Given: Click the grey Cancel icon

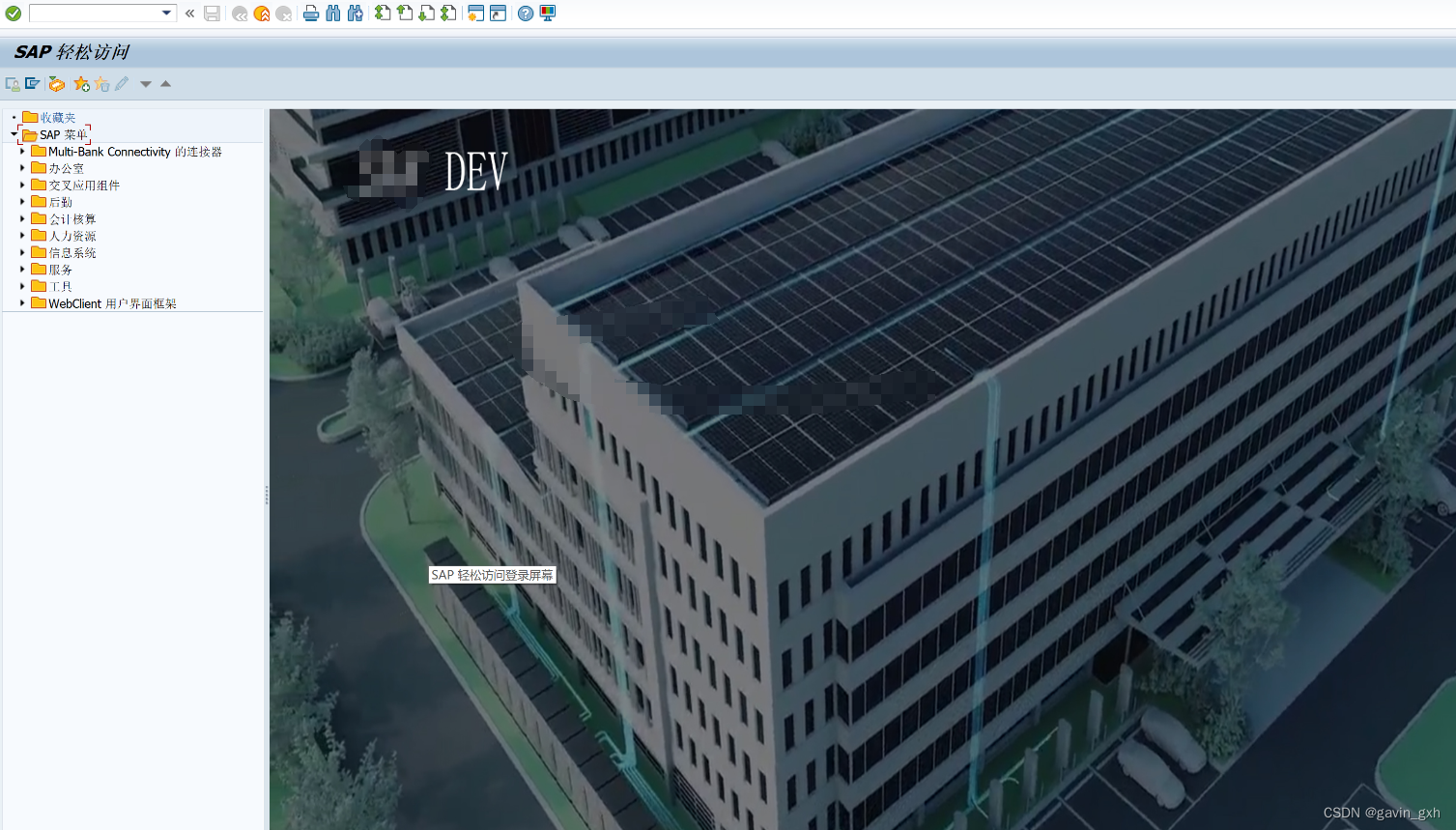Looking at the screenshot, I should coord(284,14).
